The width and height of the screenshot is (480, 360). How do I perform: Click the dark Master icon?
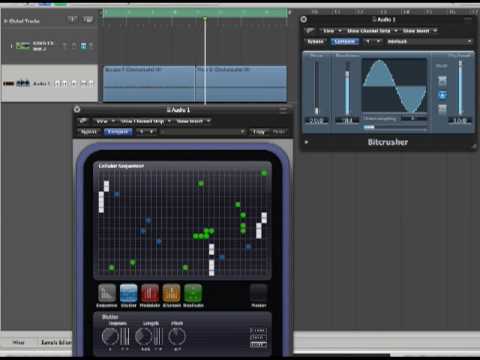(259, 293)
